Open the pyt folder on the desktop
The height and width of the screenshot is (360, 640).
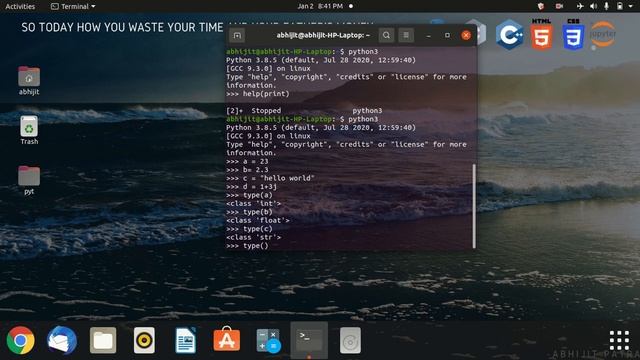(29, 180)
